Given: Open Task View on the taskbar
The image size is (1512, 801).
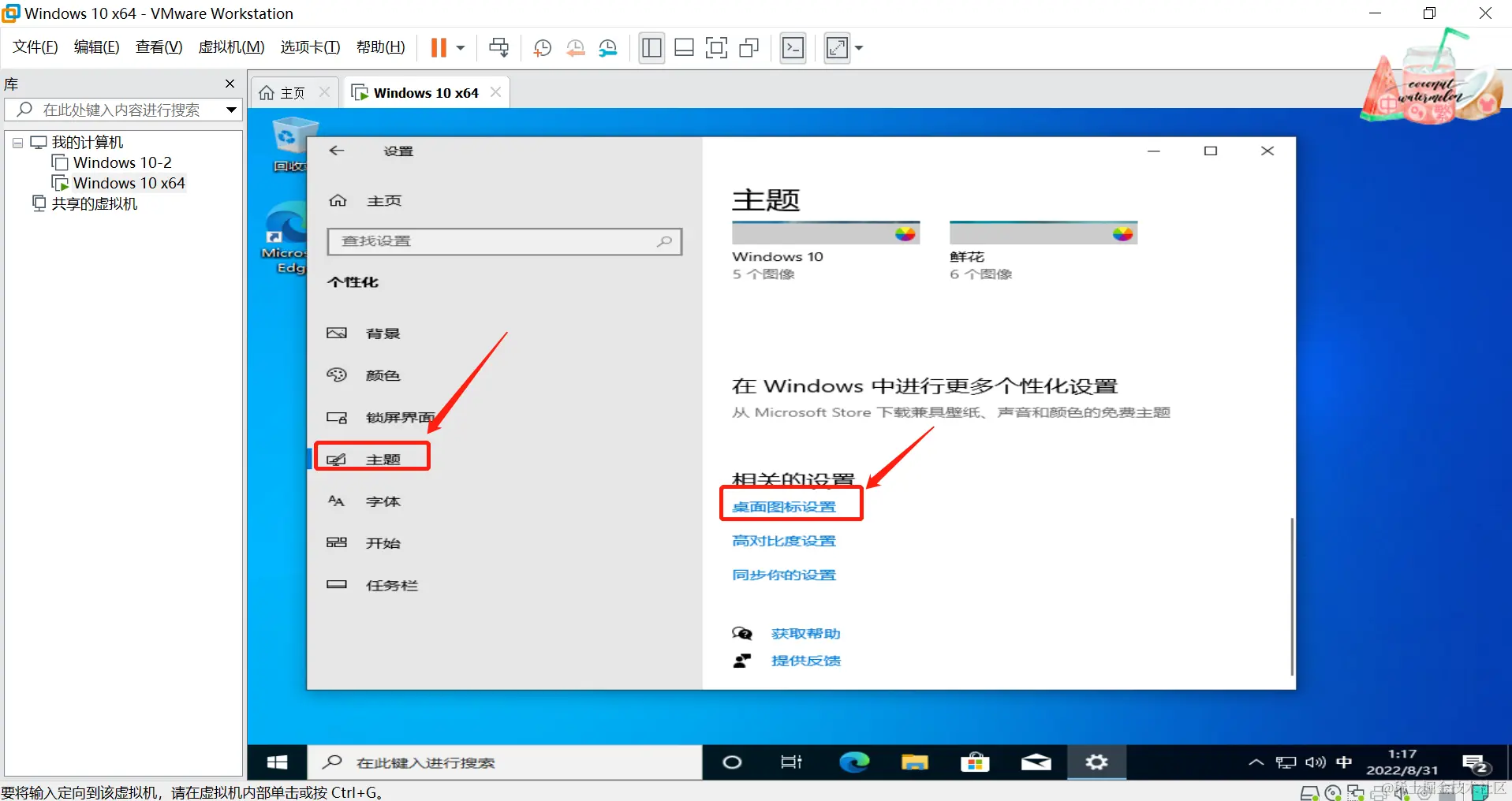Looking at the screenshot, I should click(x=791, y=762).
